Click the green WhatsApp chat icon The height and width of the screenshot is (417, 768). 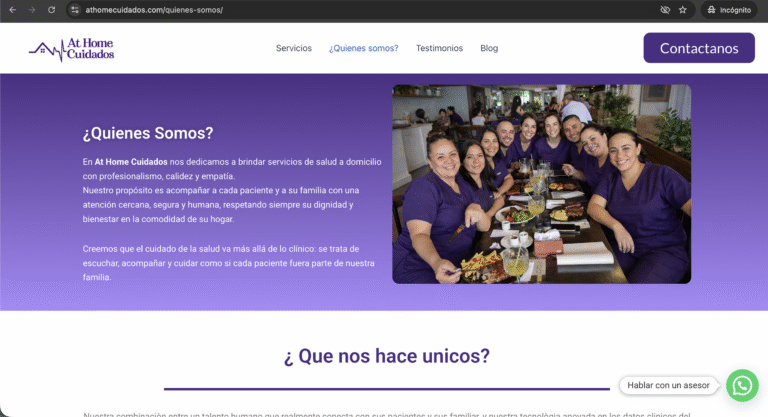coord(742,386)
